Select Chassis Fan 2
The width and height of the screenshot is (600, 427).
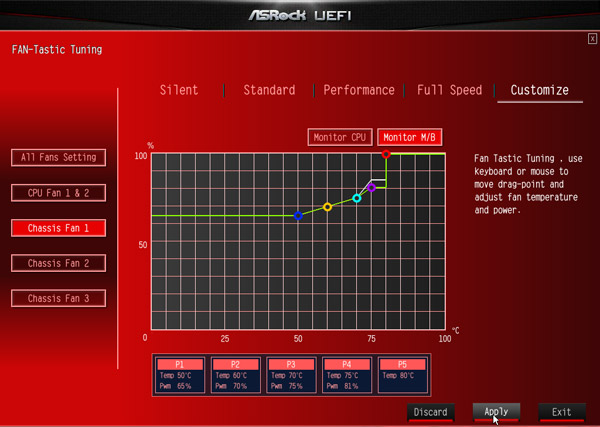pyautogui.click(x=59, y=263)
